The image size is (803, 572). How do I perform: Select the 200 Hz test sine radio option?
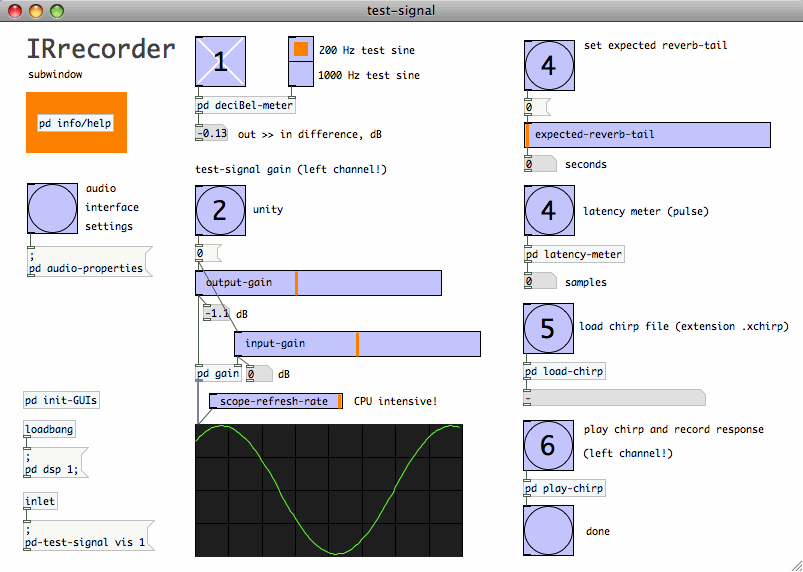(x=300, y=49)
